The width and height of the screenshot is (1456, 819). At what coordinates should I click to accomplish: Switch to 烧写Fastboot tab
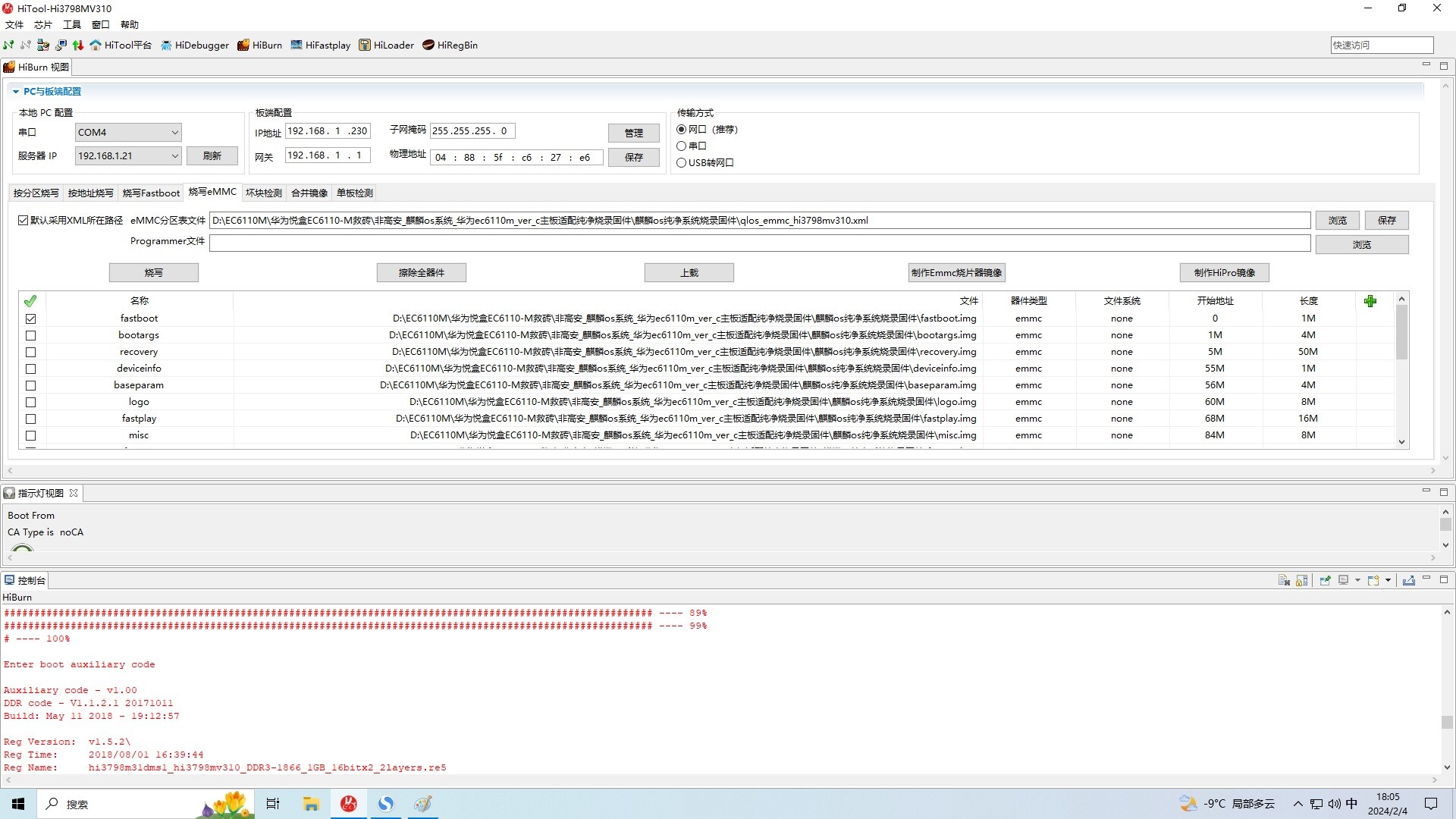151,193
